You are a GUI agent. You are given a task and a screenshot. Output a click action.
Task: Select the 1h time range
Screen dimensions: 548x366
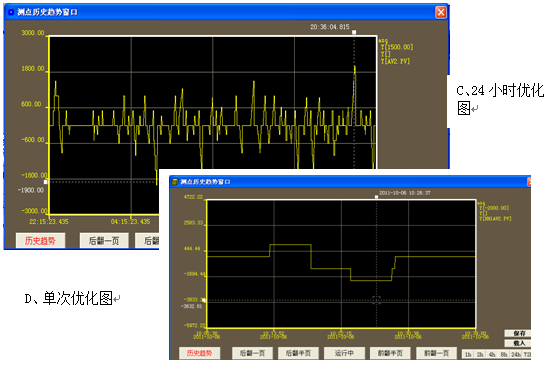468,354
